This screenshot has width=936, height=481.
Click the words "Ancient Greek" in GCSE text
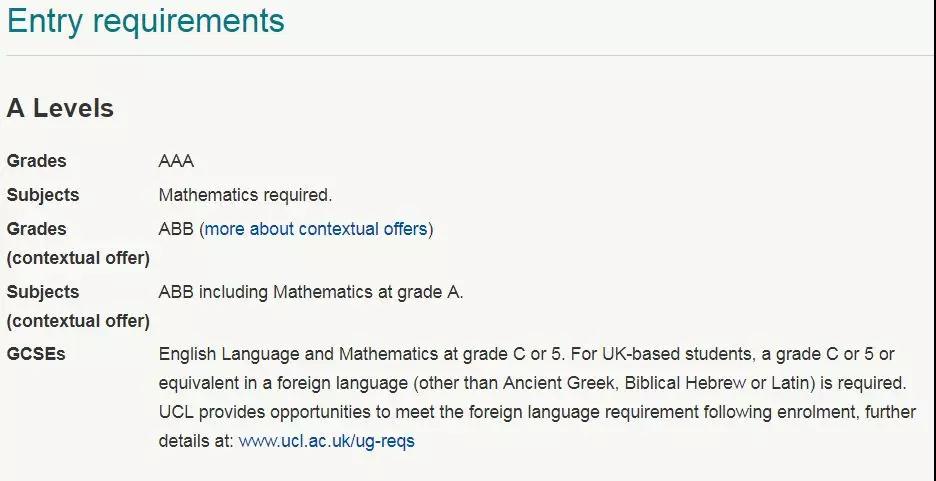tap(558, 383)
